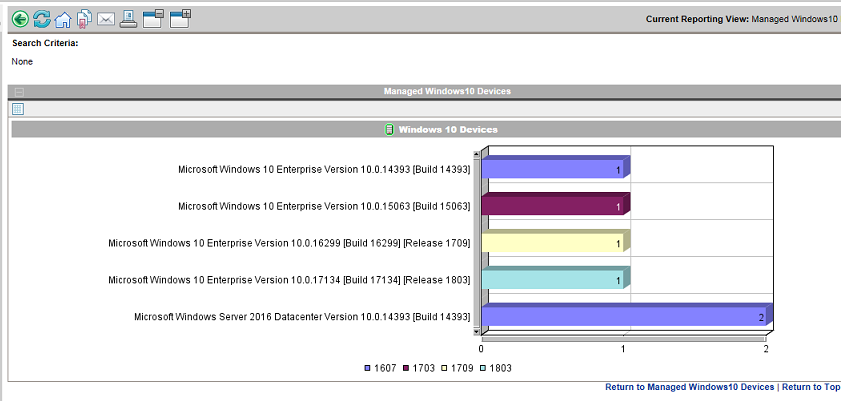Select the 1703 legend swatch
The width and height of the screenshot is (841, 401).
(x=406, y=368)
